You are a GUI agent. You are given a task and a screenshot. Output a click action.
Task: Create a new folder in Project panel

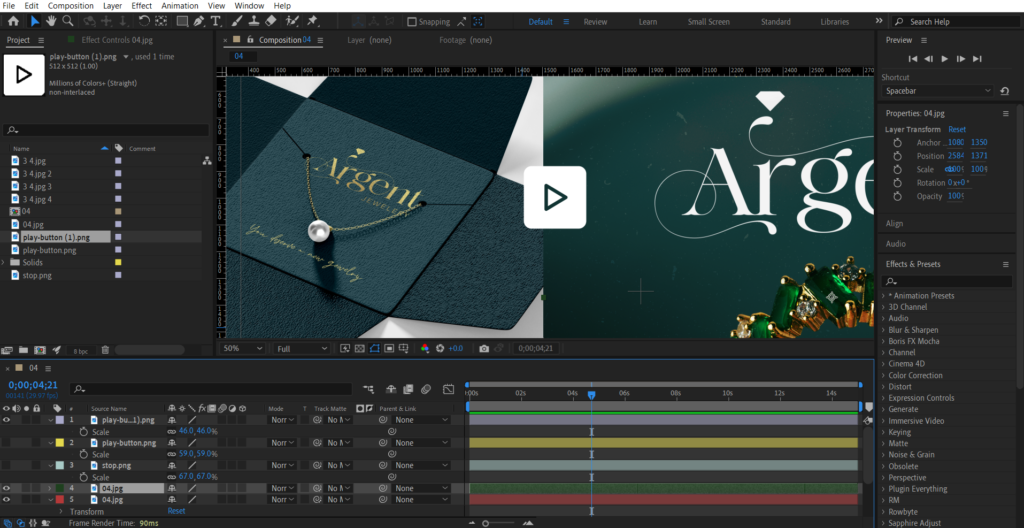pos(24,350)
